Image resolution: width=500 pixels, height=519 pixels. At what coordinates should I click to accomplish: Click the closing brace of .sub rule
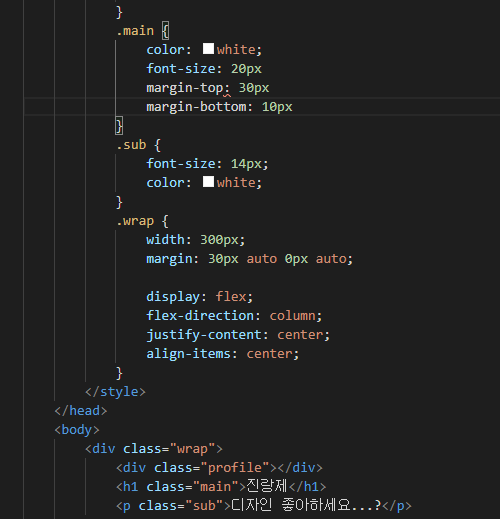point(119,202)
